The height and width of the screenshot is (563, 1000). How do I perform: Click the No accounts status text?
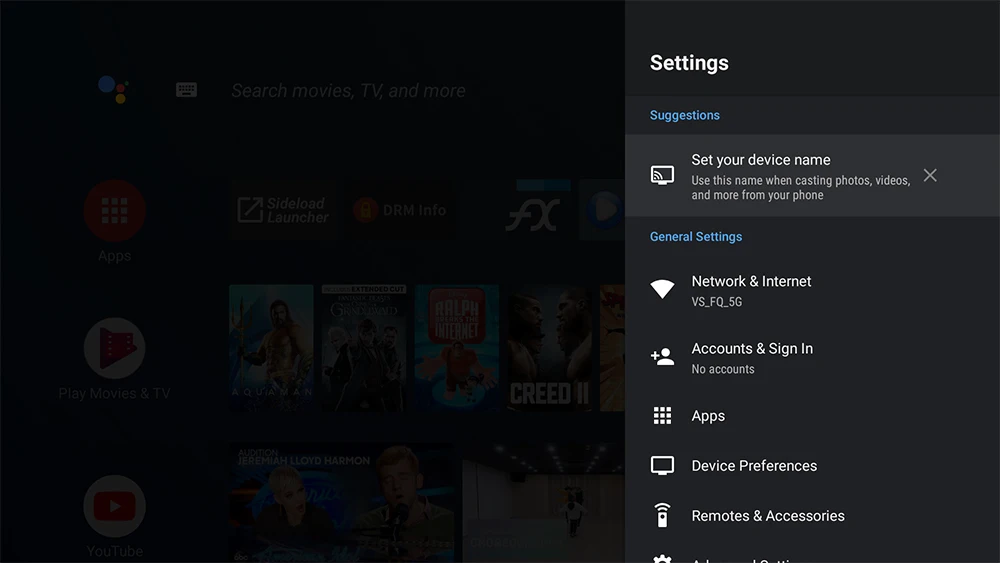[x=723, y=369]
